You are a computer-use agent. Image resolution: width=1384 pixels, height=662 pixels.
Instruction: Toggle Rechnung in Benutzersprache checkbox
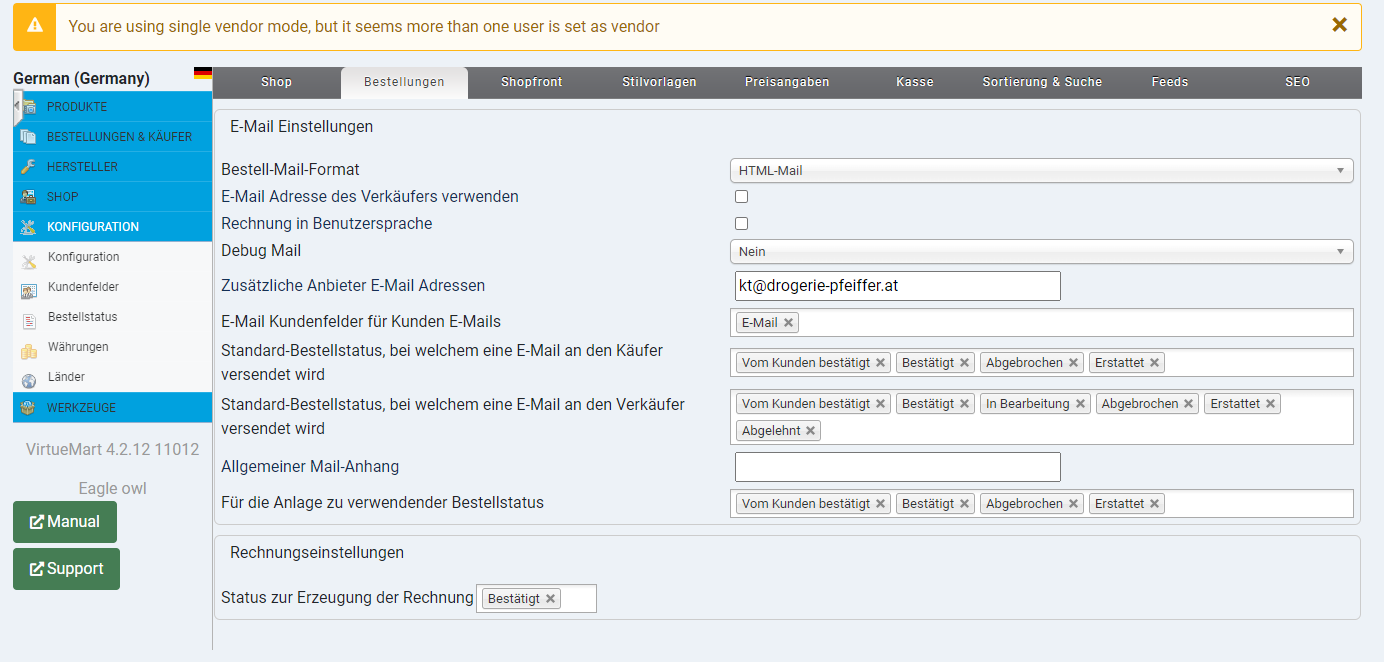click(x=741, y=224)
